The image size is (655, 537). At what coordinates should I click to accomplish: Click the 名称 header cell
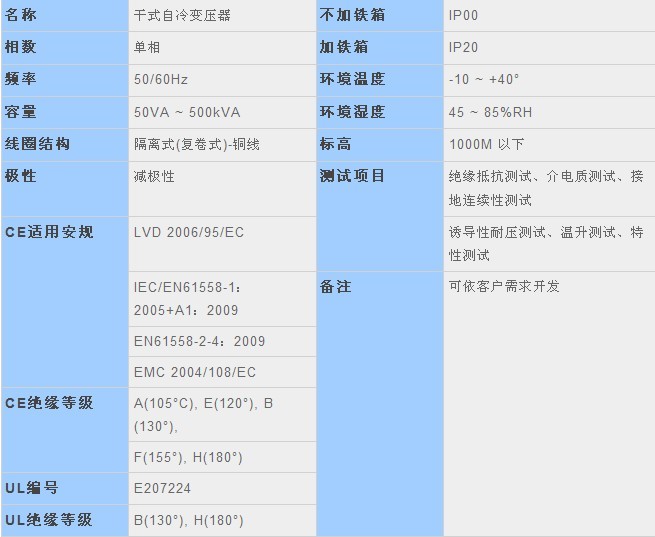[x=21, y=15]
